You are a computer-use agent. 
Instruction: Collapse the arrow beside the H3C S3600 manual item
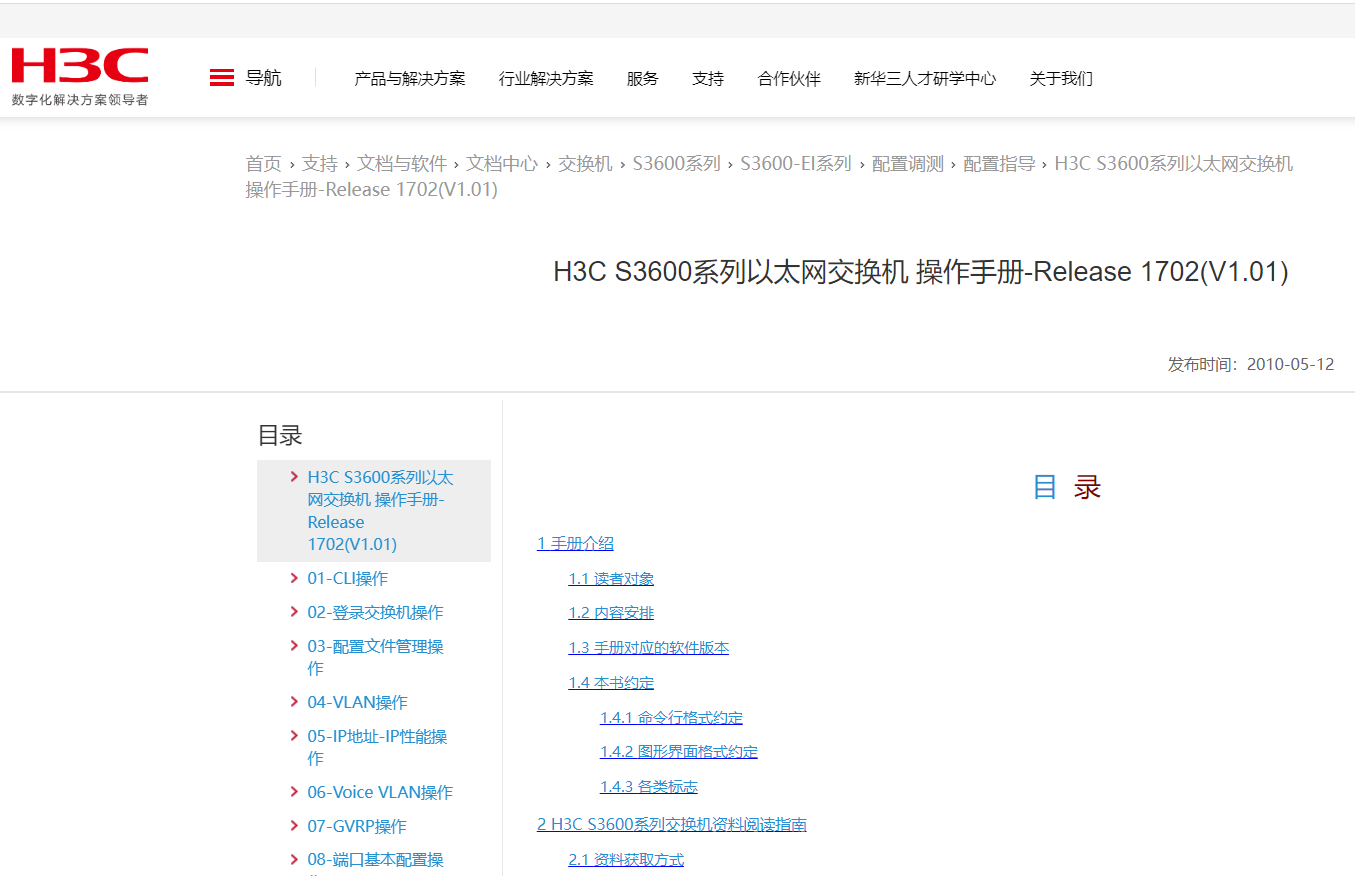tap(293, 477)
